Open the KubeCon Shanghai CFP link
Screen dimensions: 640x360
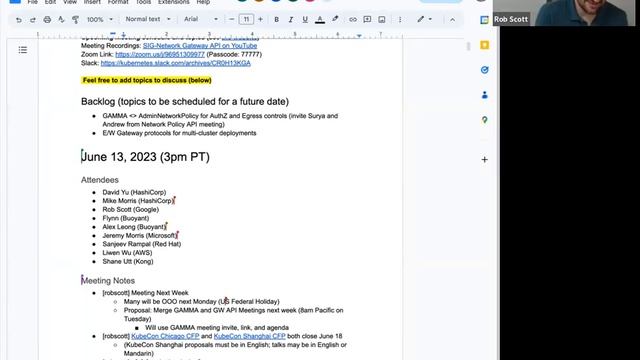coord(249,336)
